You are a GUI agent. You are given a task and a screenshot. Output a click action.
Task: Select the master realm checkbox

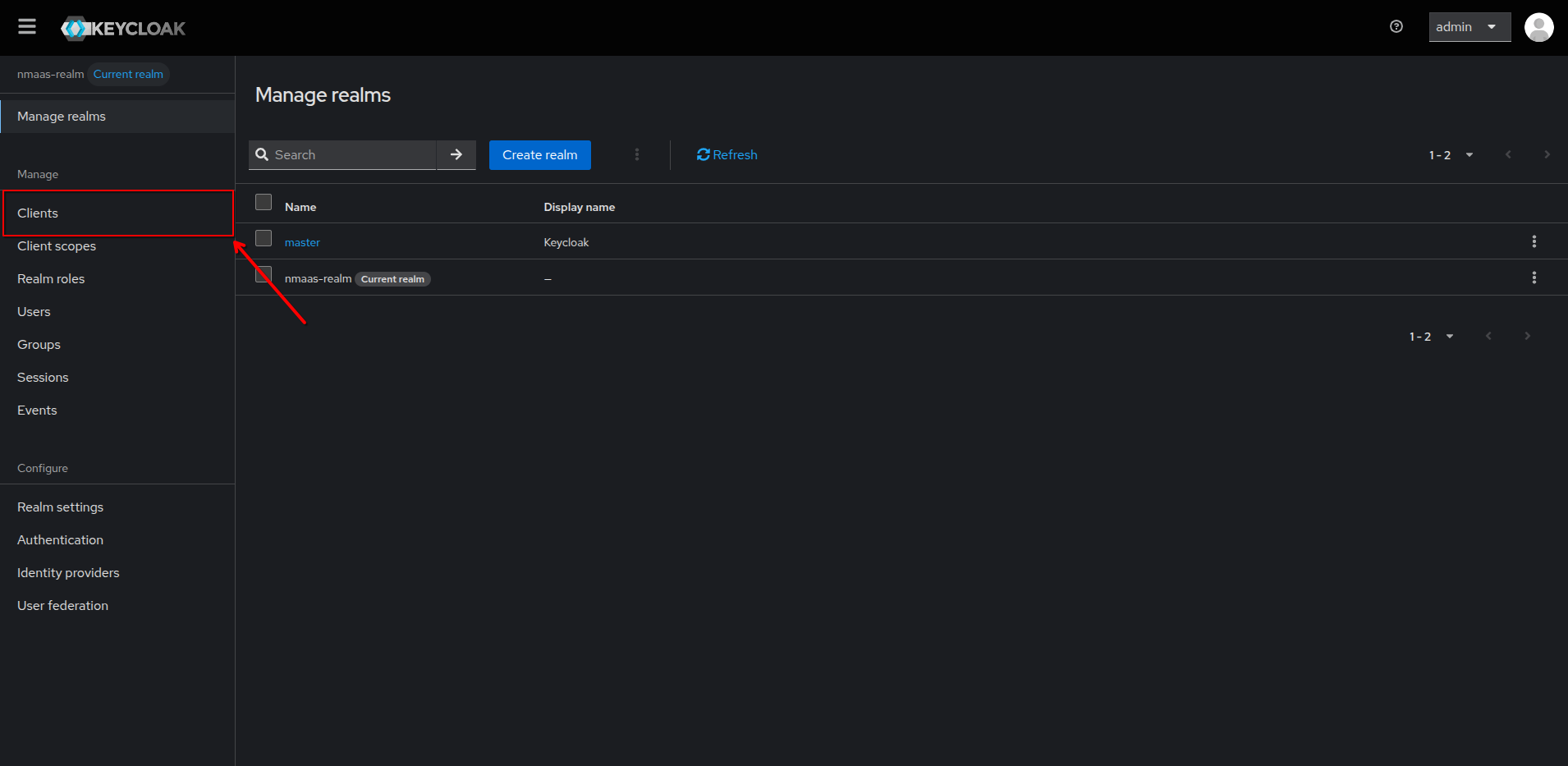coord(264,238)
